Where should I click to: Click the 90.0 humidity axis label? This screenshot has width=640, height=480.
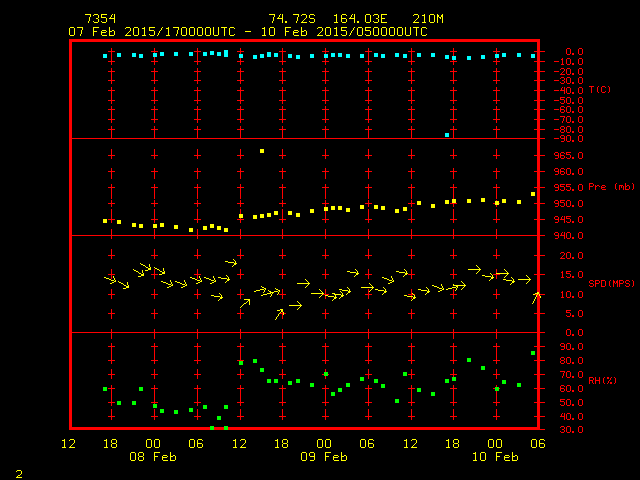tap(571, 347)
